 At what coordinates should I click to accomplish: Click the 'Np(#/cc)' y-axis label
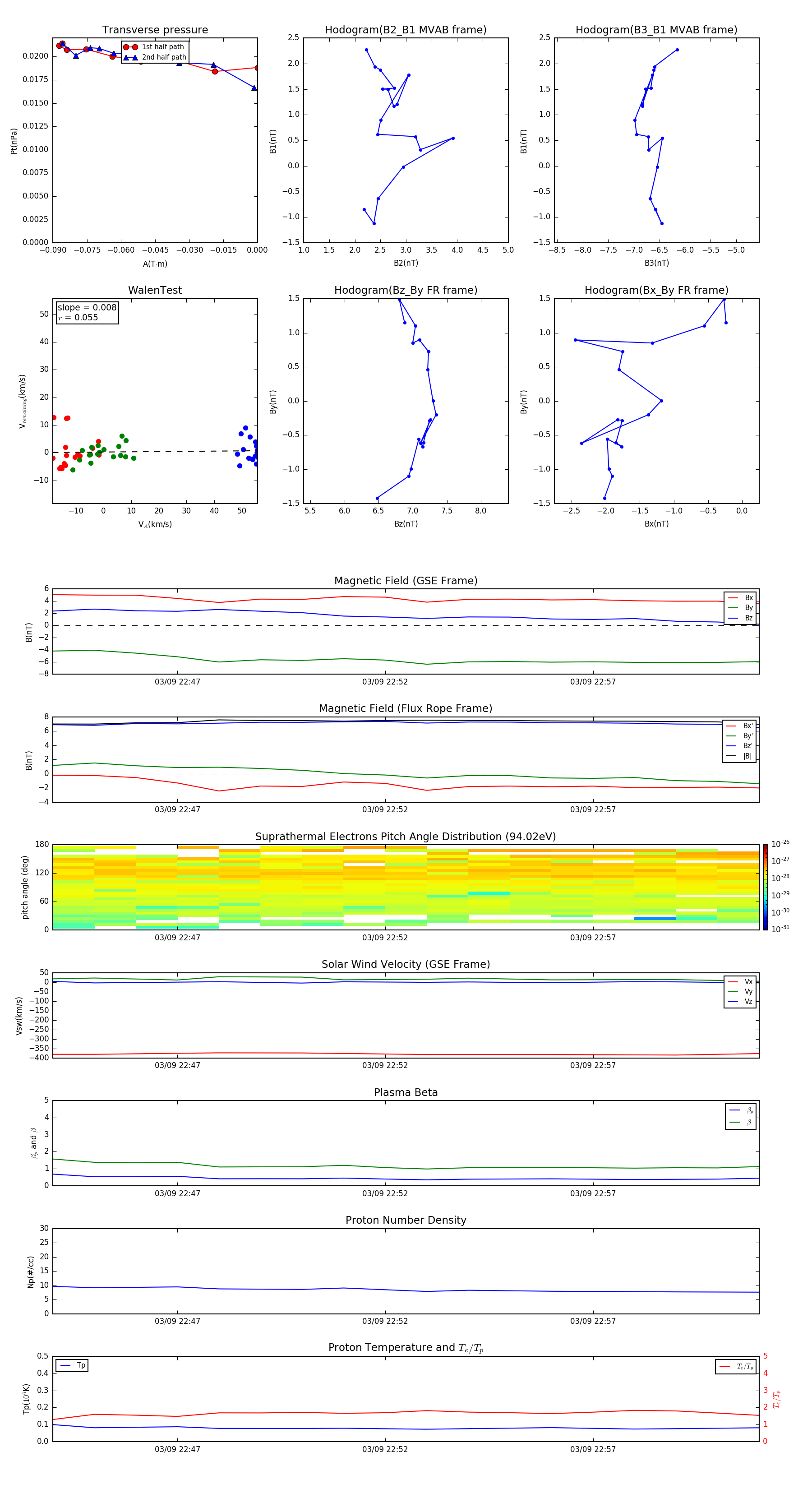(x=31, y=1272)
